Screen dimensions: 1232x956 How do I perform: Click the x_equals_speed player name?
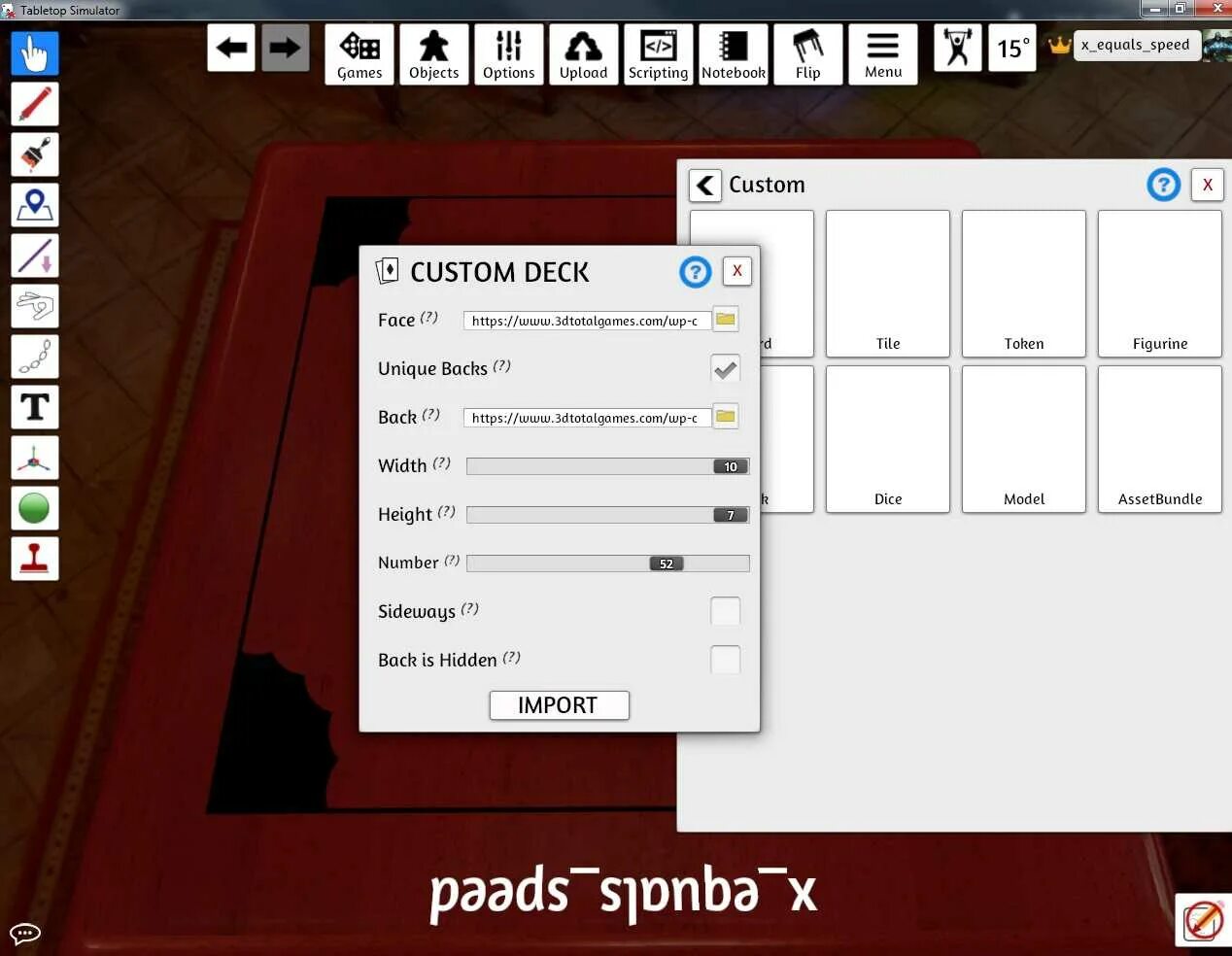(x=1135, y=45)
